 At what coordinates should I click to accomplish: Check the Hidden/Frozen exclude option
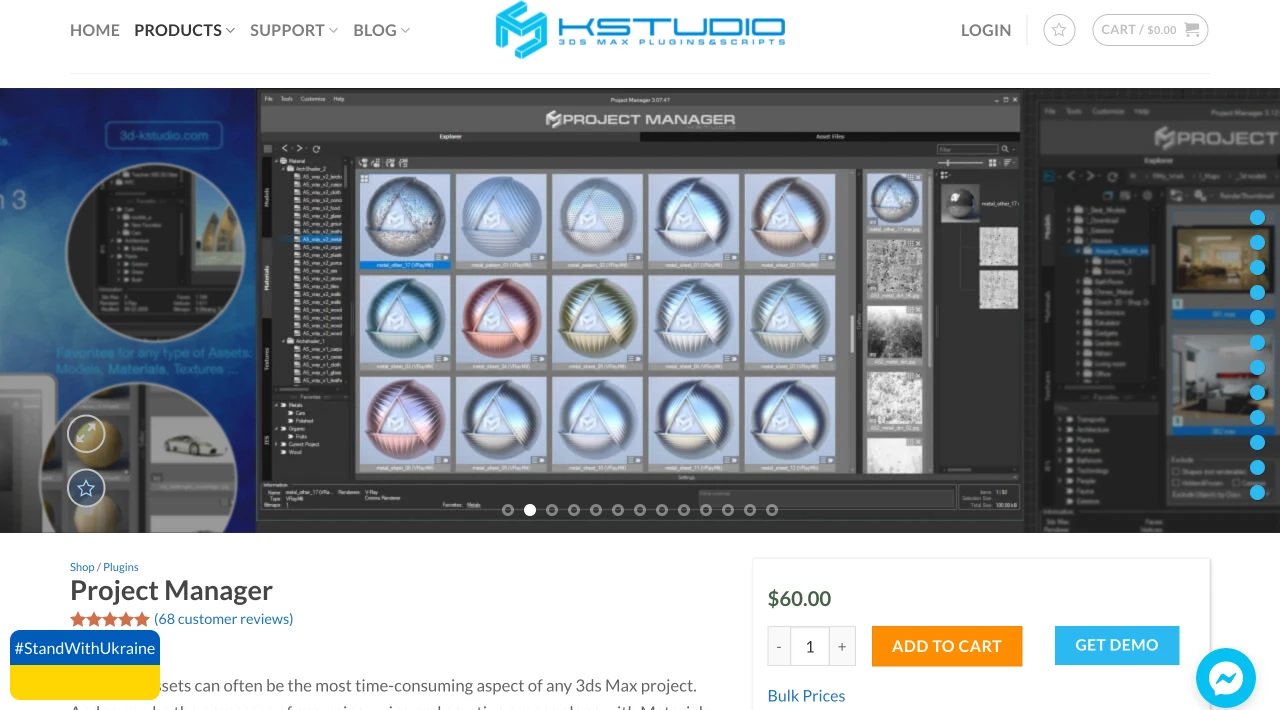coord(1175,483)
